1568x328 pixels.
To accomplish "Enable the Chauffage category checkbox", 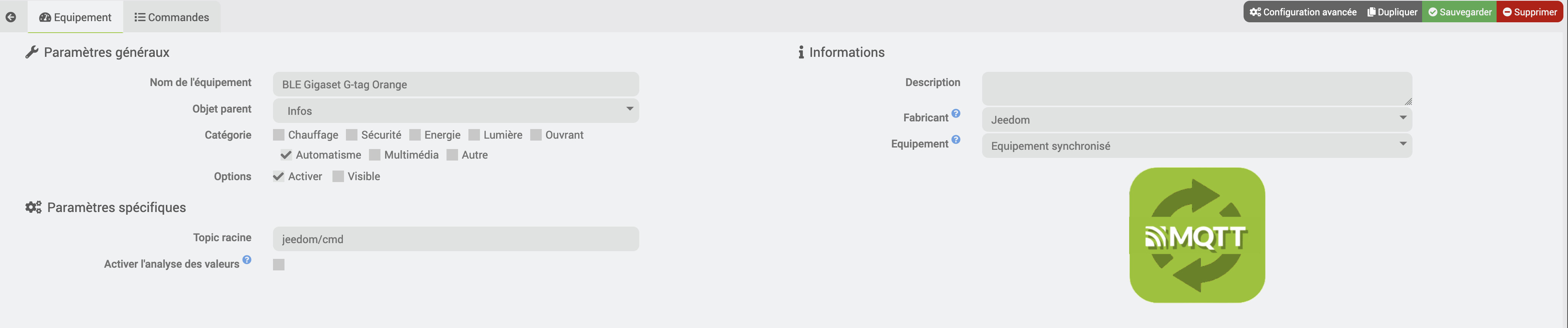I will pyautogui.click(x=279, y=135).
